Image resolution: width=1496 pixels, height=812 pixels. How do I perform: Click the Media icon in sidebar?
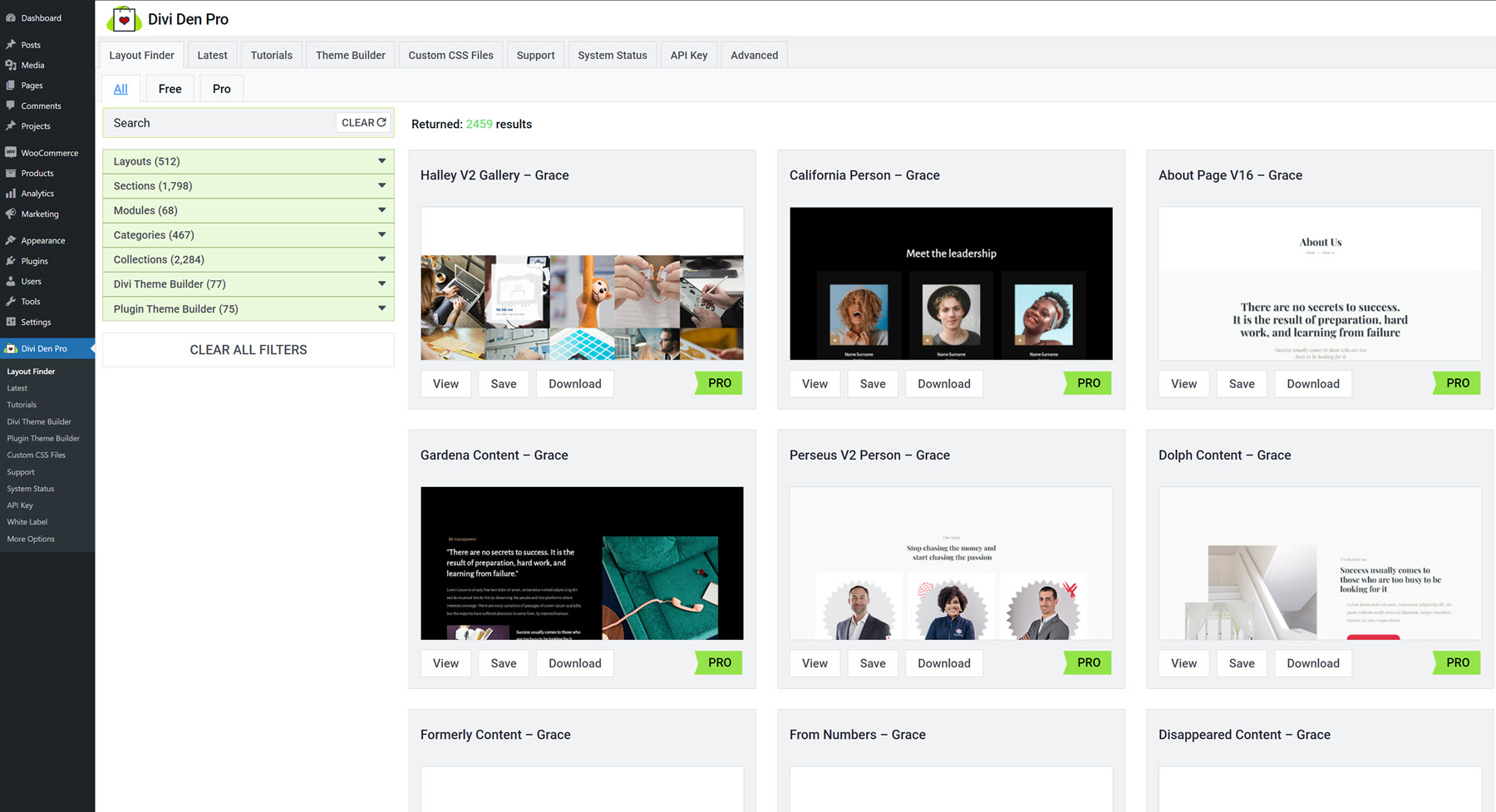coord(11,65)
